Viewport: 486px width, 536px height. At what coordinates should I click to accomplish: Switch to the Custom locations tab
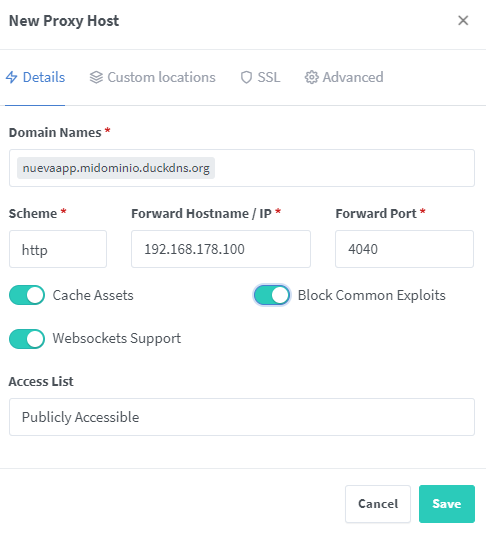(x=152, y=77)
